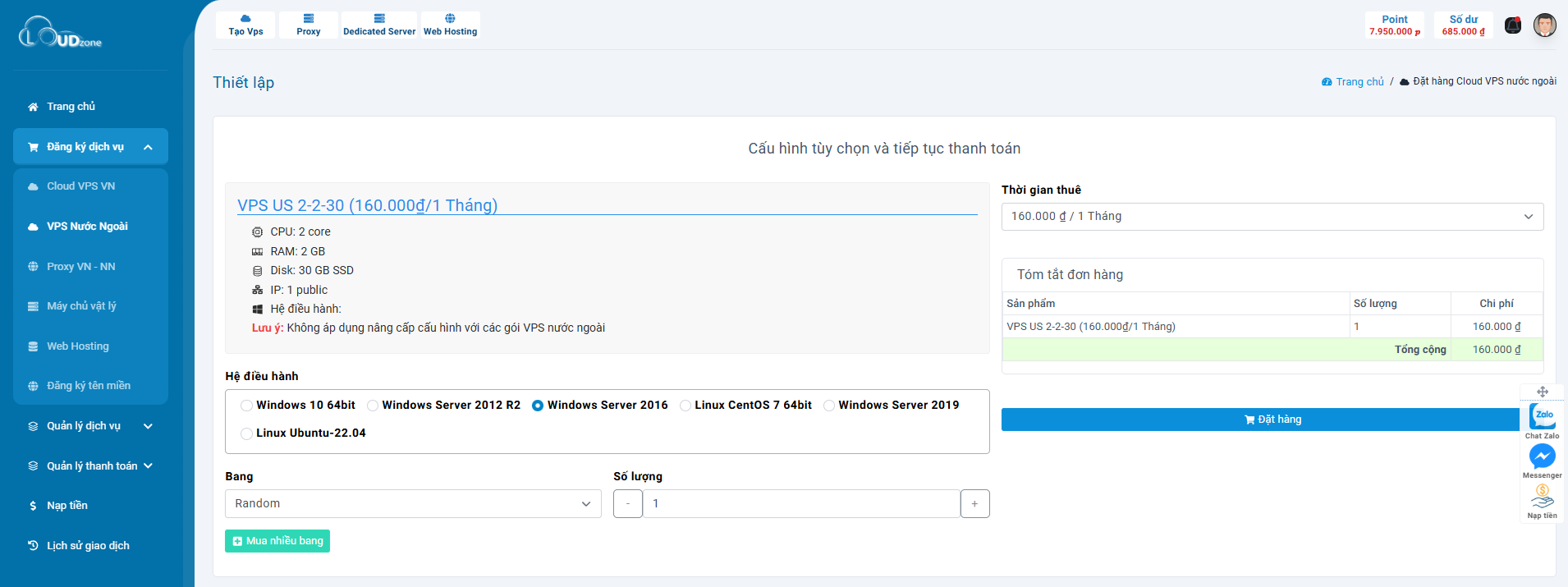Open the Thời gian thuê dropdown
1568x587 pixels.
click(1272, 217)
